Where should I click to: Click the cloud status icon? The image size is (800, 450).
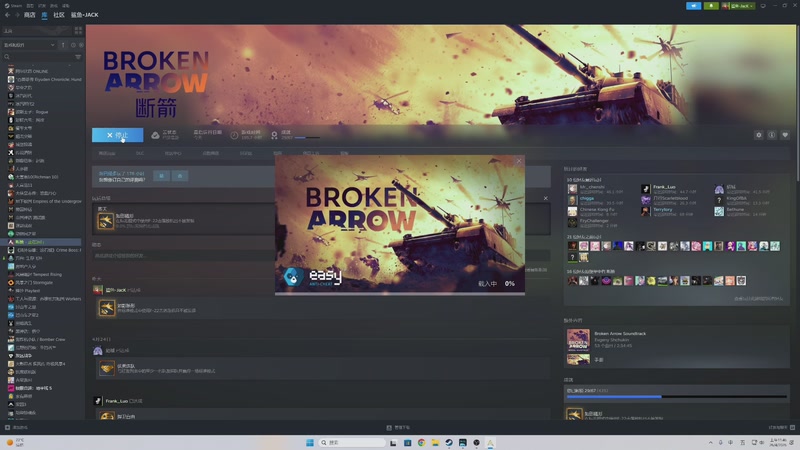click(155, 135)
